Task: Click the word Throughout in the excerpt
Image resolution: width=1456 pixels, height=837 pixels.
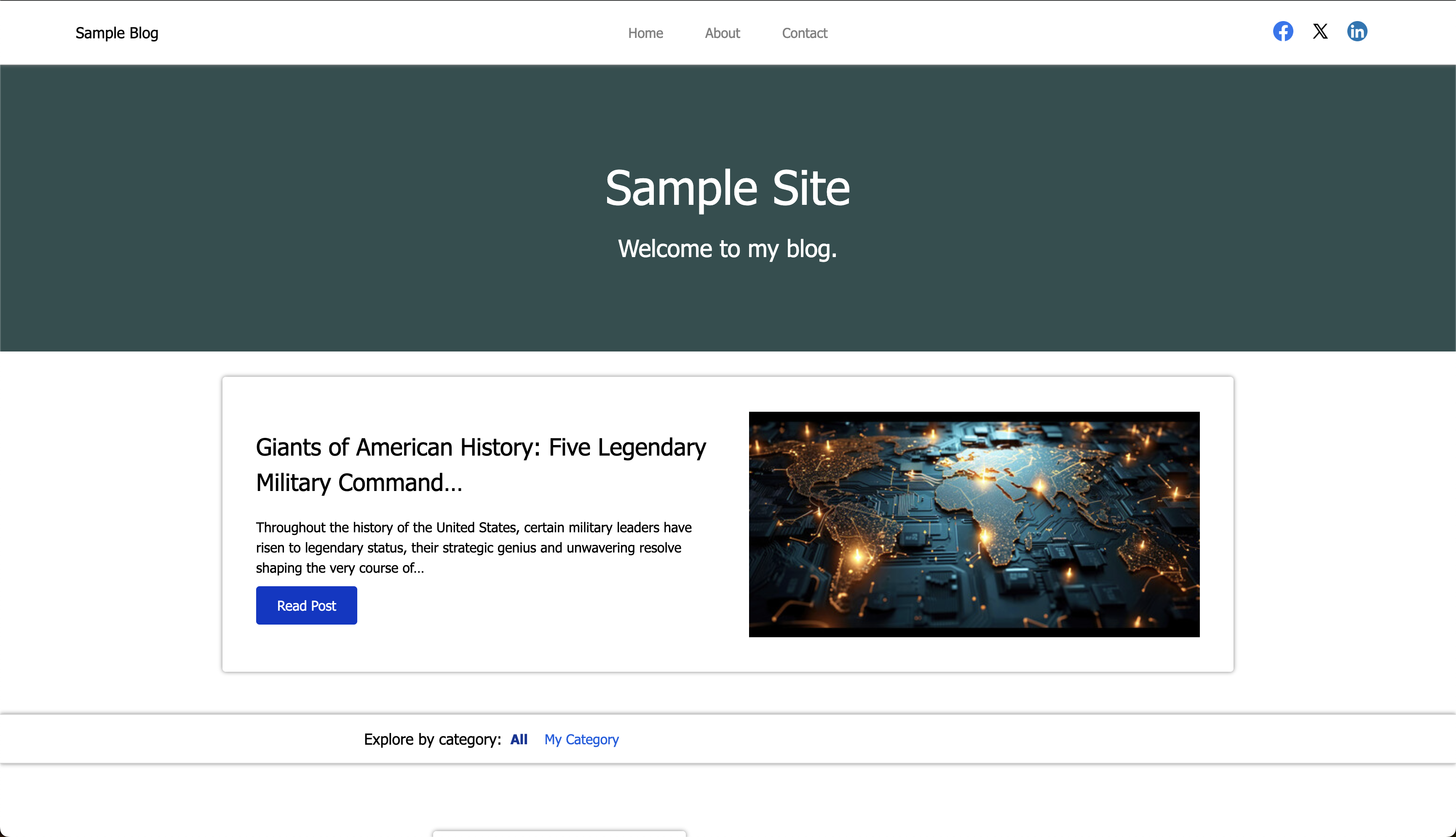Action: pyautogui.click(x=290, y=527)
